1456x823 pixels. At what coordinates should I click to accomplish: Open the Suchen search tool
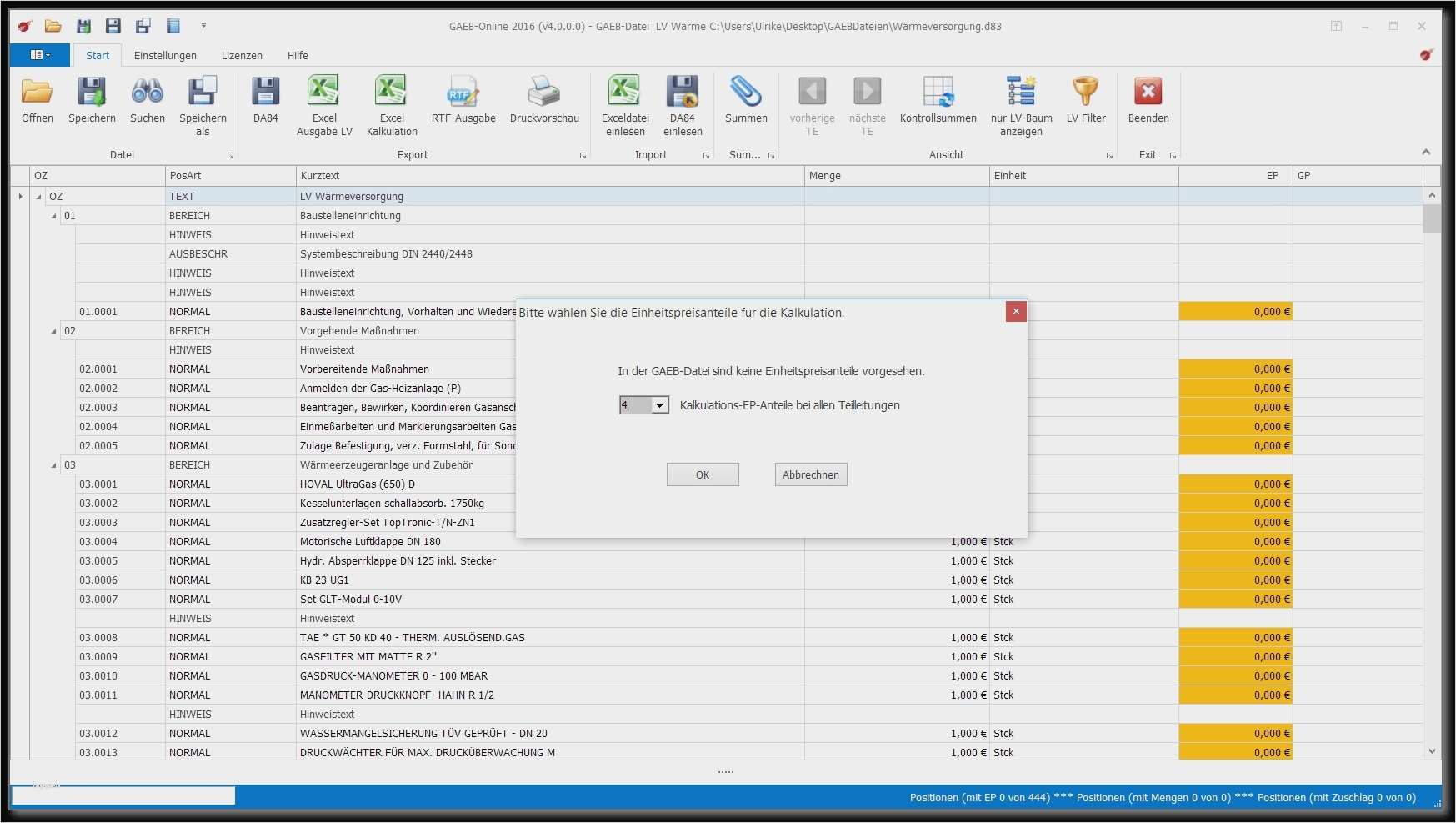147,102
